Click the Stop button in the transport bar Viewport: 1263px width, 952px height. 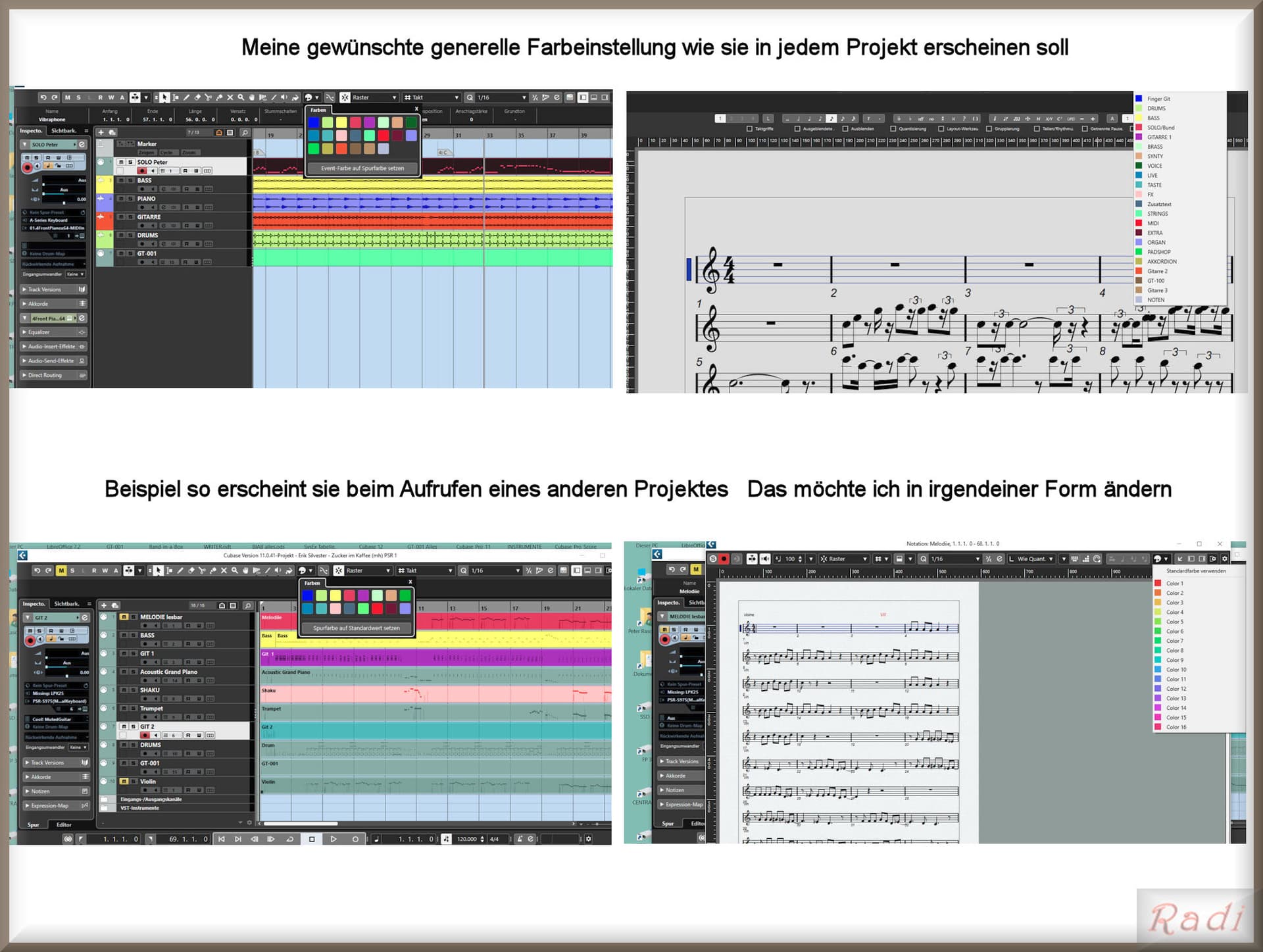[x=312, y=839]
